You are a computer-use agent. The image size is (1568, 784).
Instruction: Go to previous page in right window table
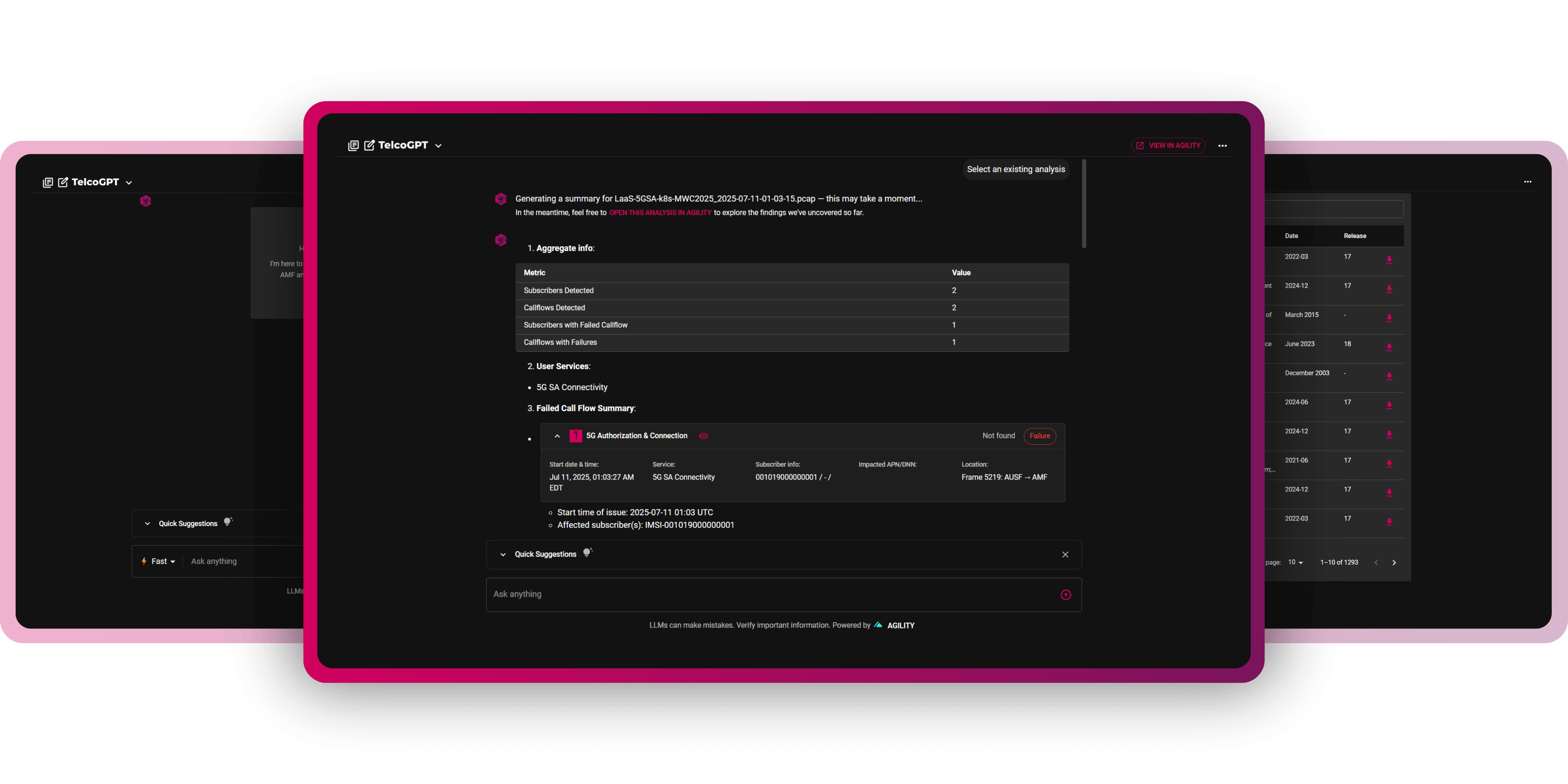click(x=1376, y=563)
